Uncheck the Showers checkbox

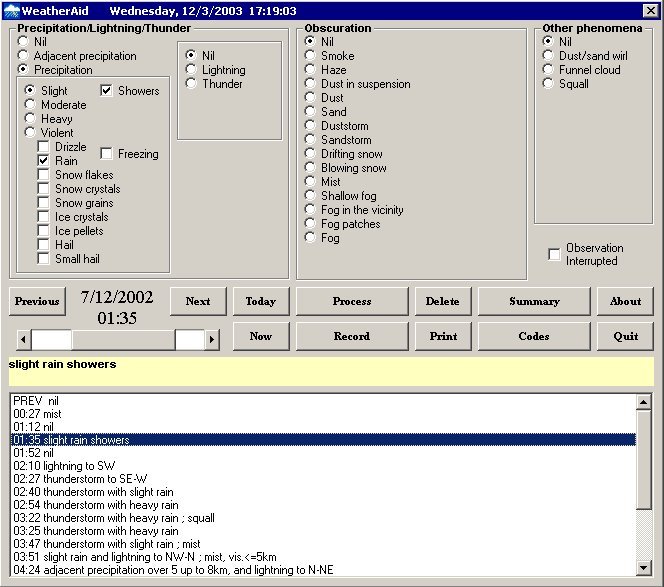106,91
